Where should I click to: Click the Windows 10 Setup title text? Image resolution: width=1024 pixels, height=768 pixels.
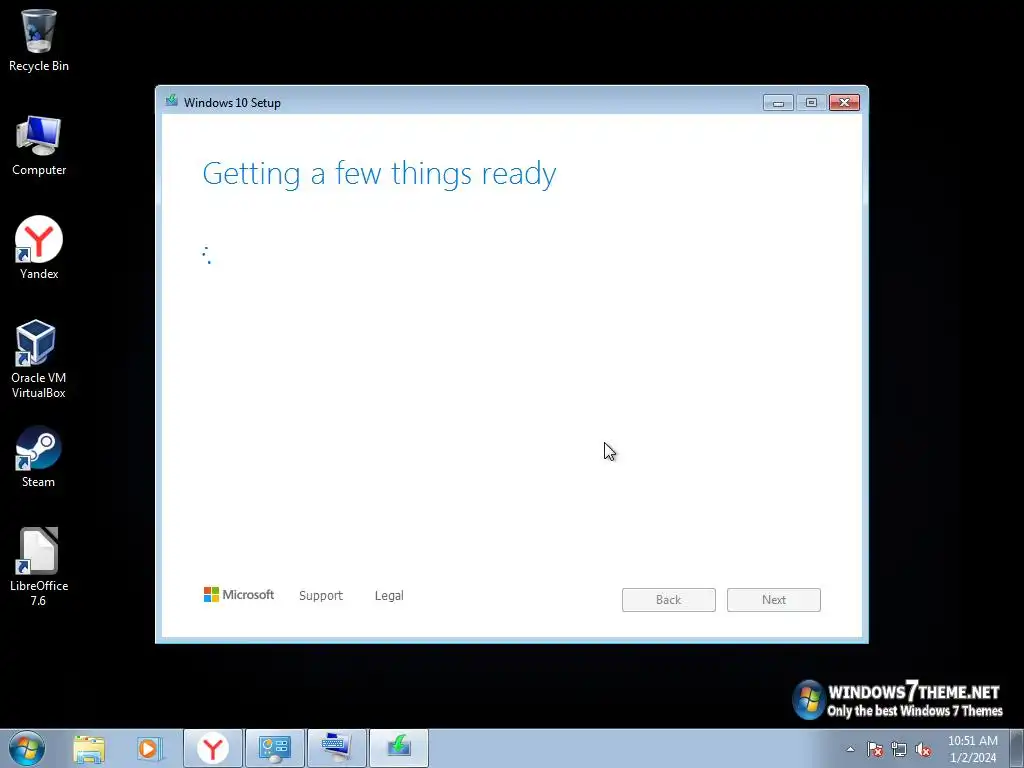(232, 103)
